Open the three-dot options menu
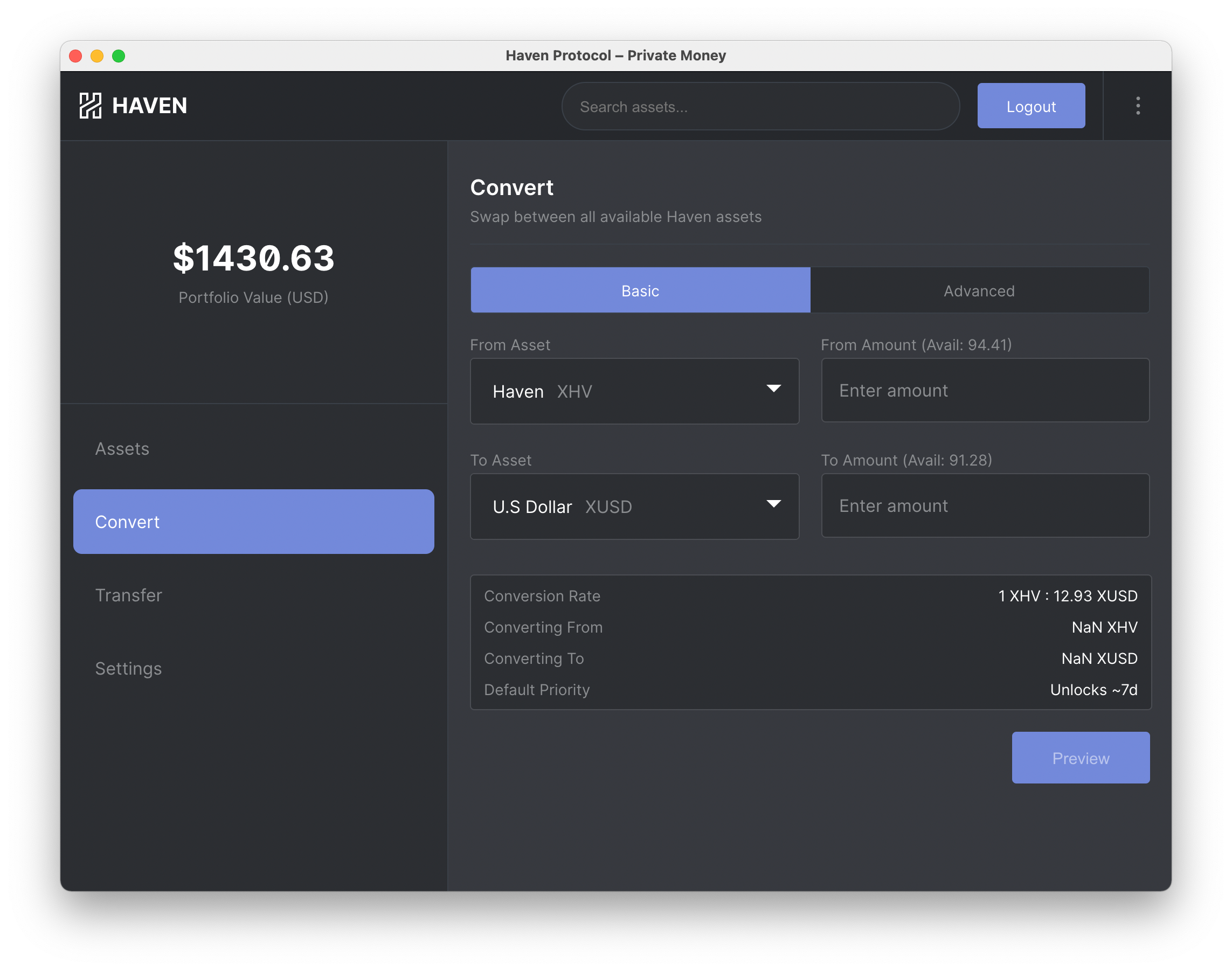Image resolution: width=1232 pixels, height=971 pixels. [1138, 106]
